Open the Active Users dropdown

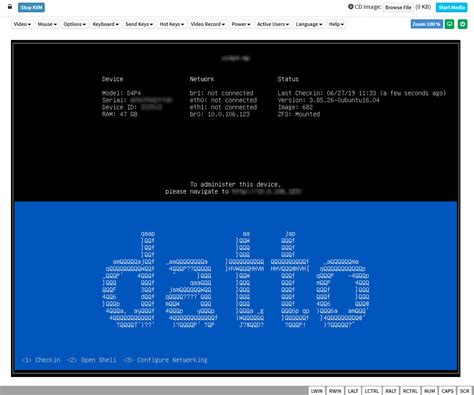coord(273,24)
